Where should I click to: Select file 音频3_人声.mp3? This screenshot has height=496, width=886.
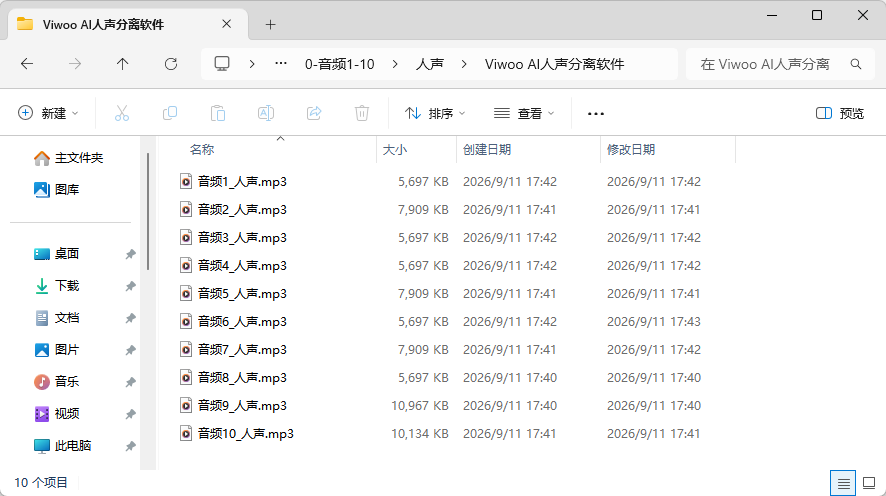click(x=242, y=237)
